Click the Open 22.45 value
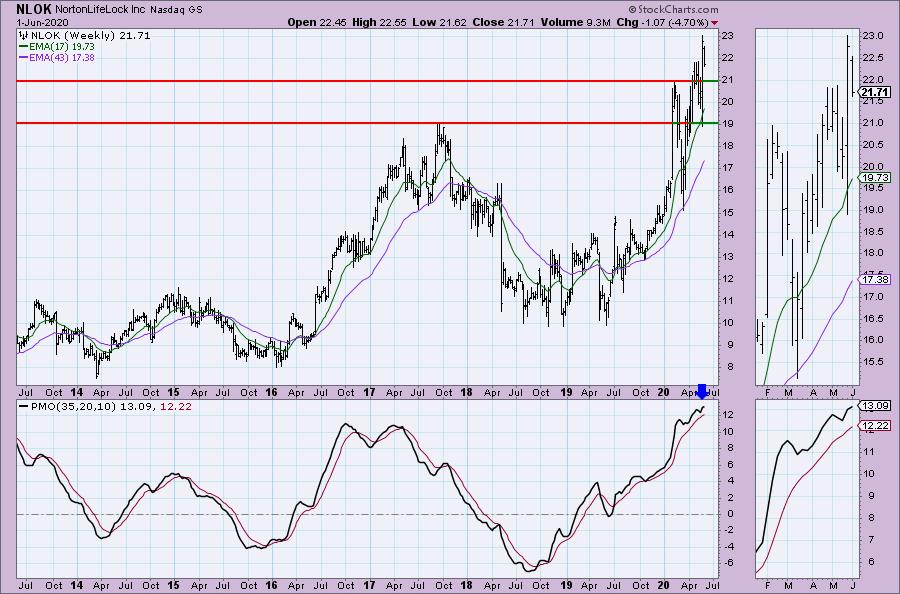 point(315,22)
